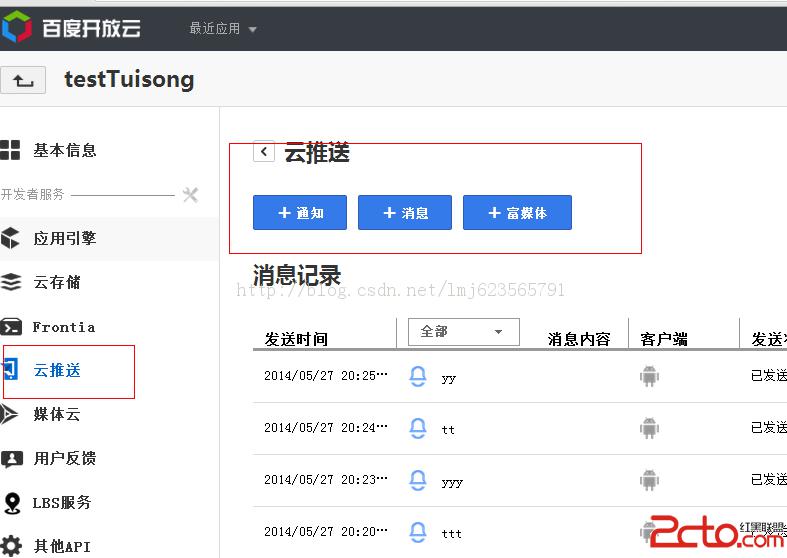Click the Frontia terminal icon

click(11, 327)
